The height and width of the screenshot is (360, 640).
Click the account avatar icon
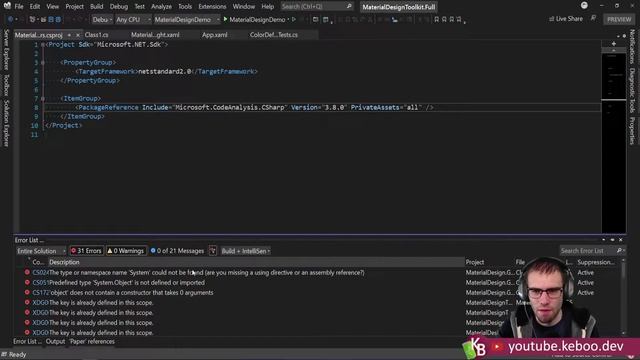click(x=584, y=5)
